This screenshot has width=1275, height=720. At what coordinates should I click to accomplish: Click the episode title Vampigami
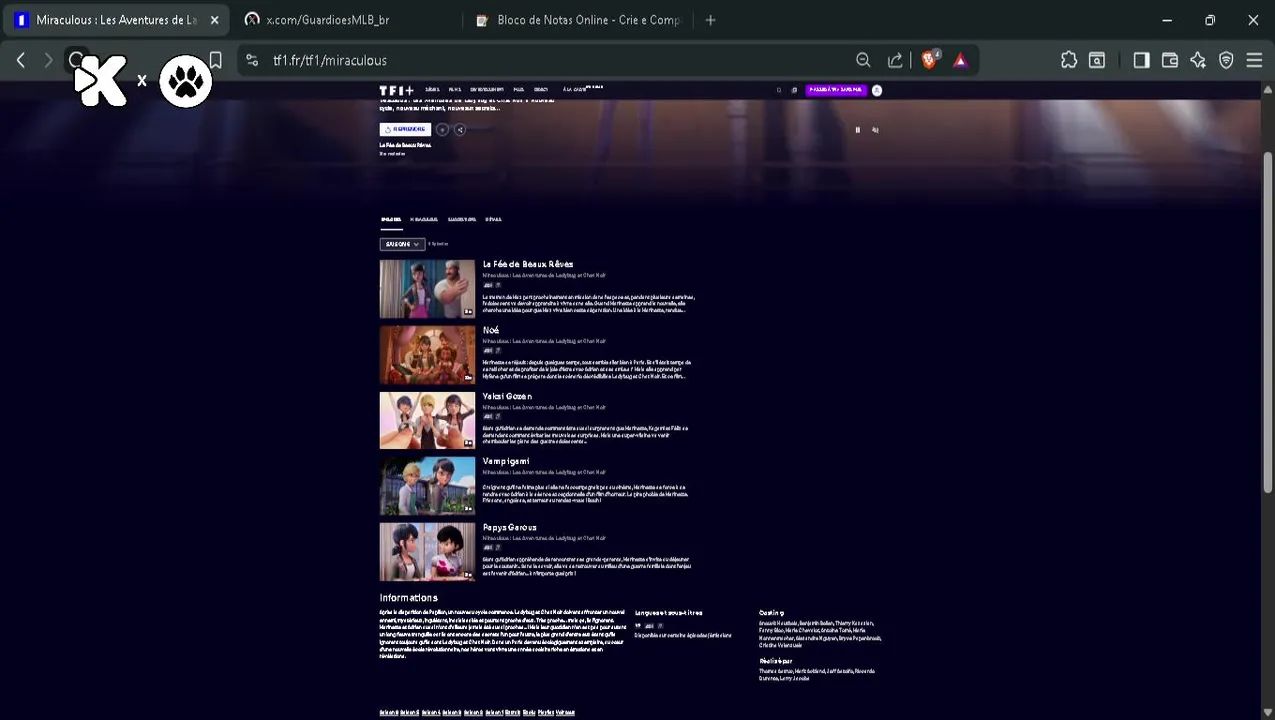point(506,461)
